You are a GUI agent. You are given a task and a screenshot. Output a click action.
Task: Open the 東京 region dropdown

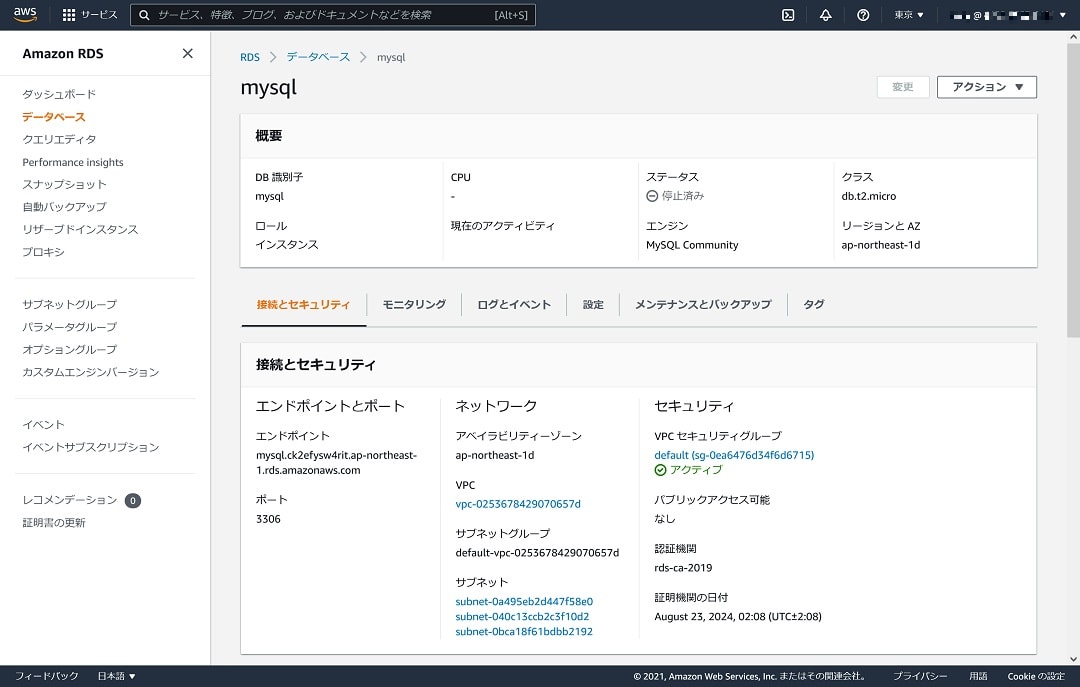(x=908, y=14)
